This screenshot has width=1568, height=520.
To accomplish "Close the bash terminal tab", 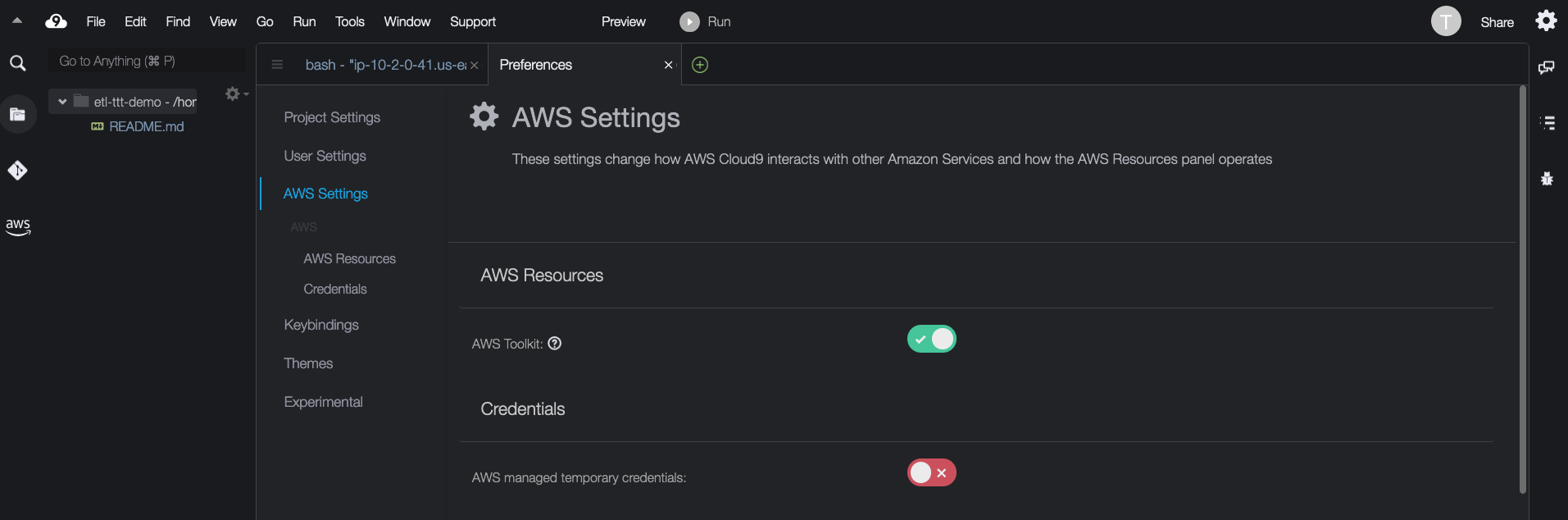I will tap(474, 66).
